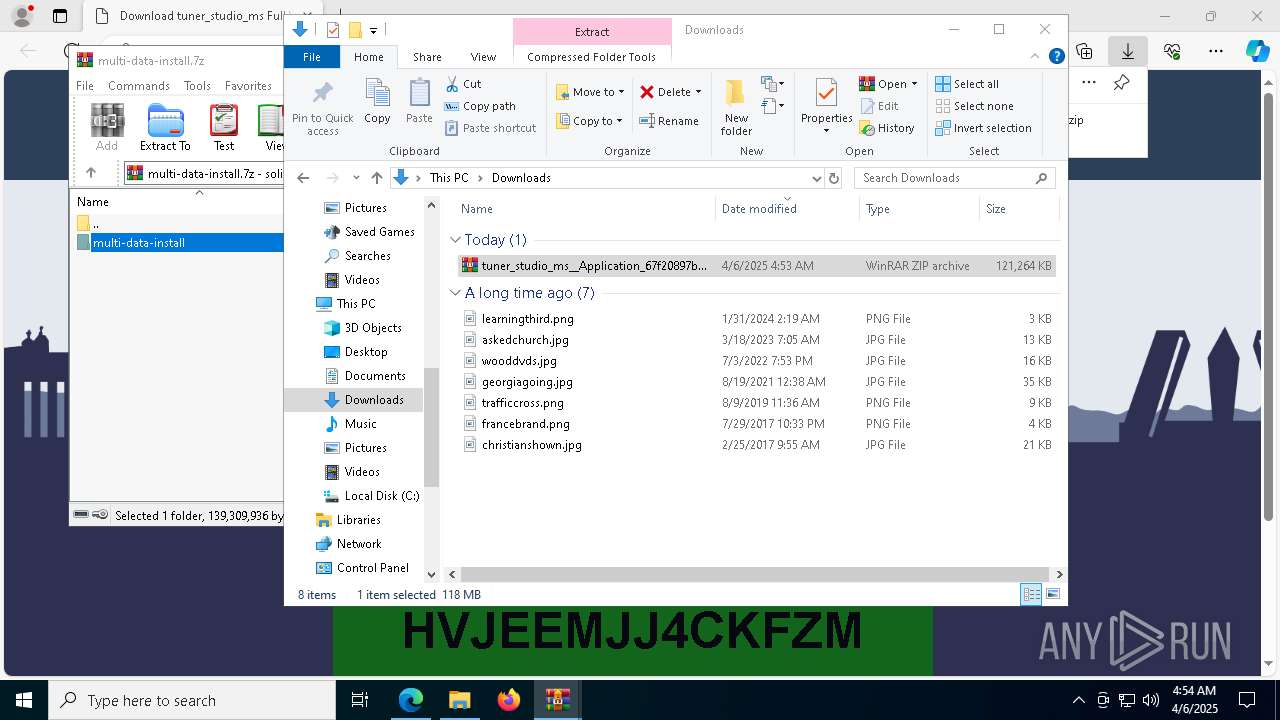Click the horizontal scrollbar in file list
1280x720 pixels.
tap(754, 574)
